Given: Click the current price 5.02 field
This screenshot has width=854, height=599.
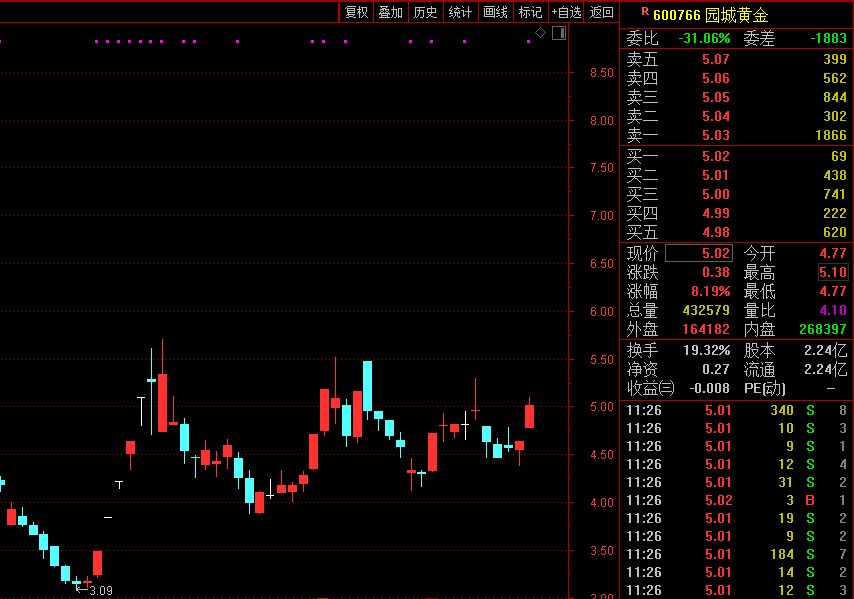Looking at the screenshot, I should pos(698,253).
